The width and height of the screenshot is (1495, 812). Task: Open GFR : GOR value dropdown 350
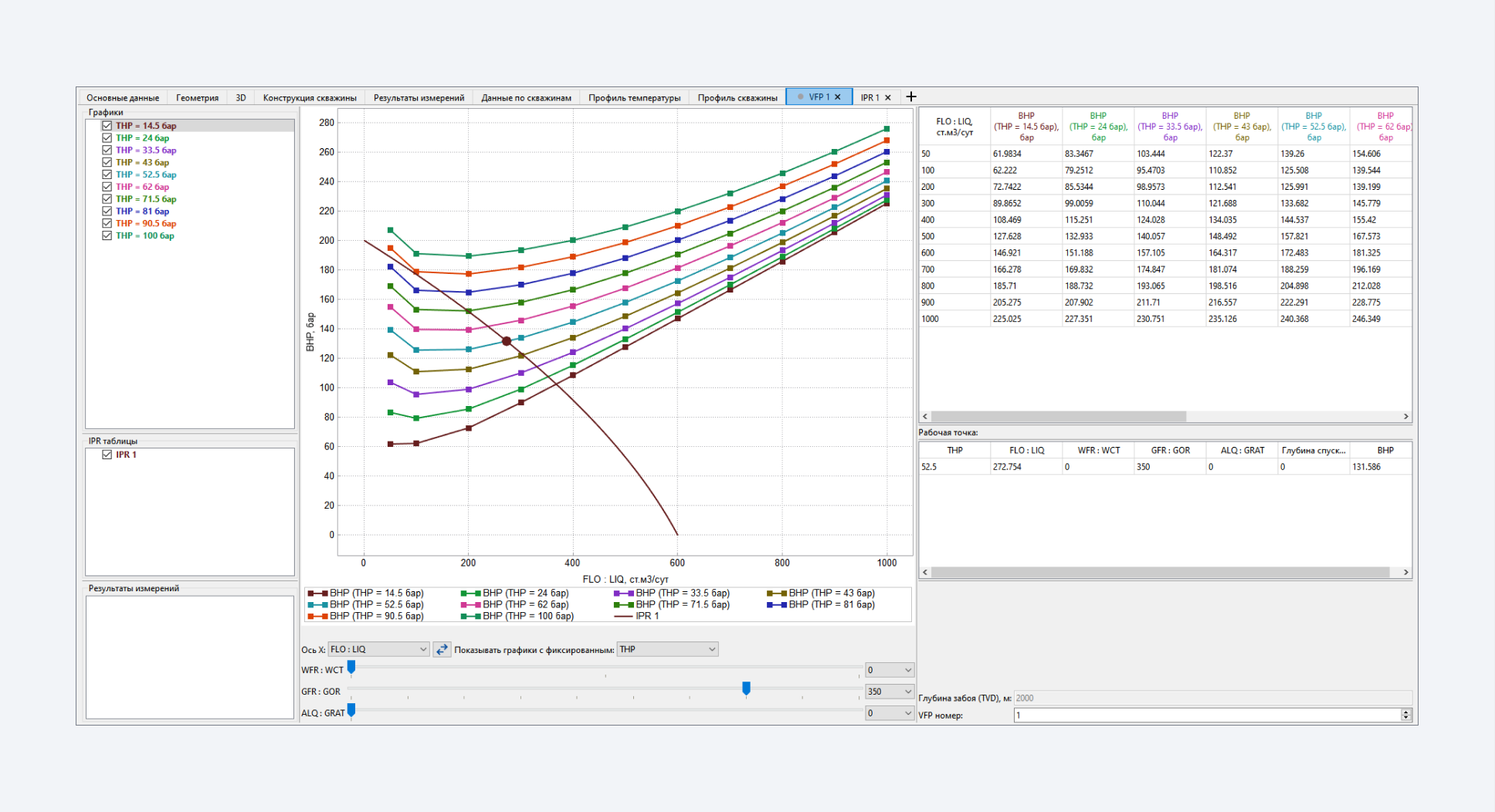[890, 692]
